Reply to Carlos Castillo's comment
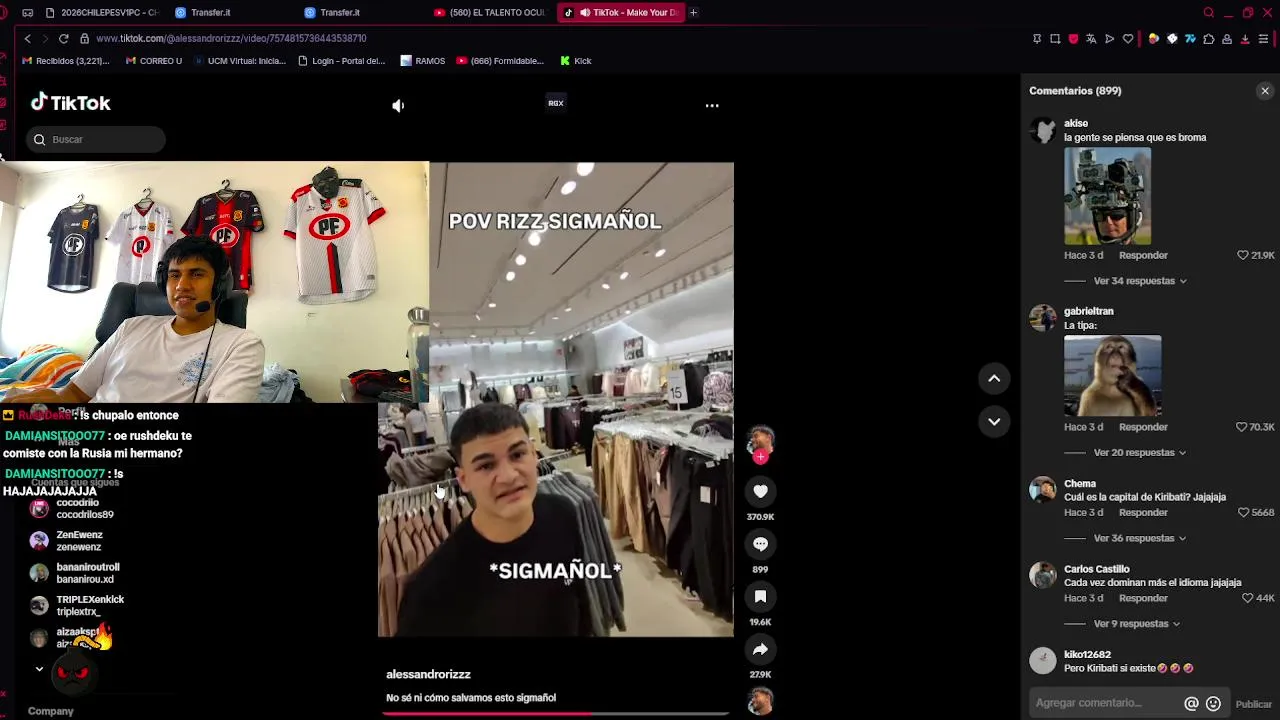 click(1143, 598)
